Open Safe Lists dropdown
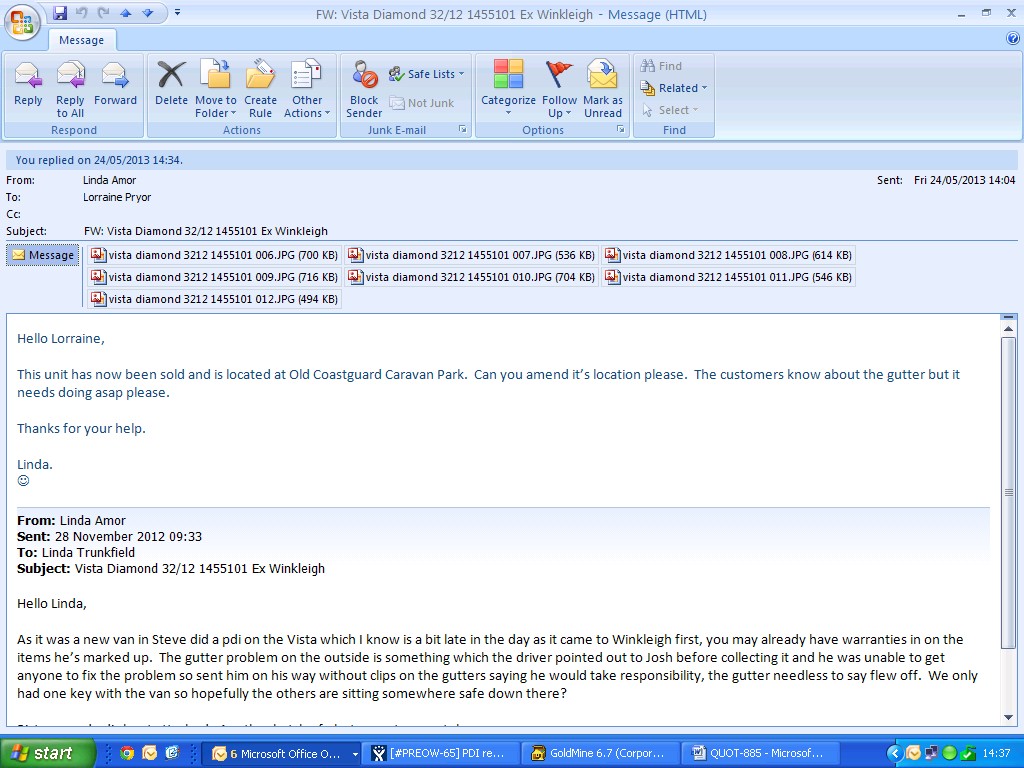The height and width of the screenshot is (768, 1024). click(426, 74)
